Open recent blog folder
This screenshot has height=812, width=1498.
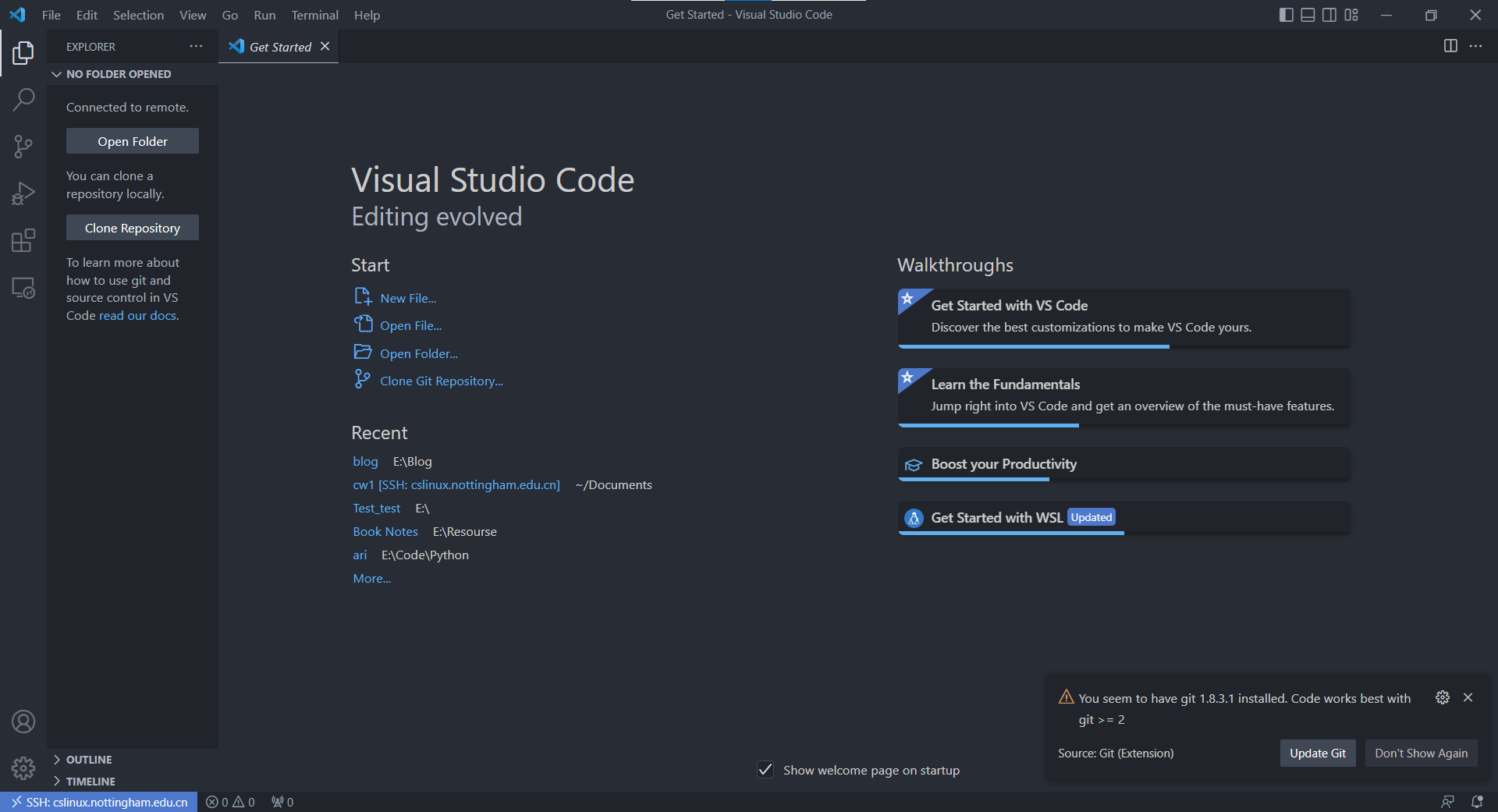pos(365,461)
